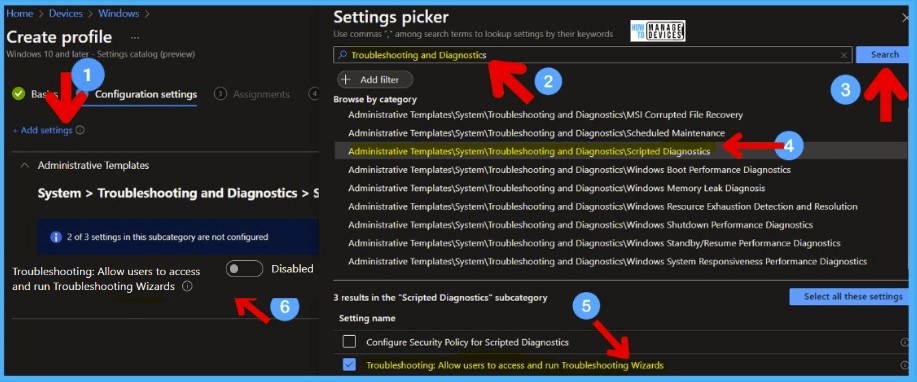Click Windows in the breadcrumb
Viewport: 917px width, 382px height.
click(119, 13)
